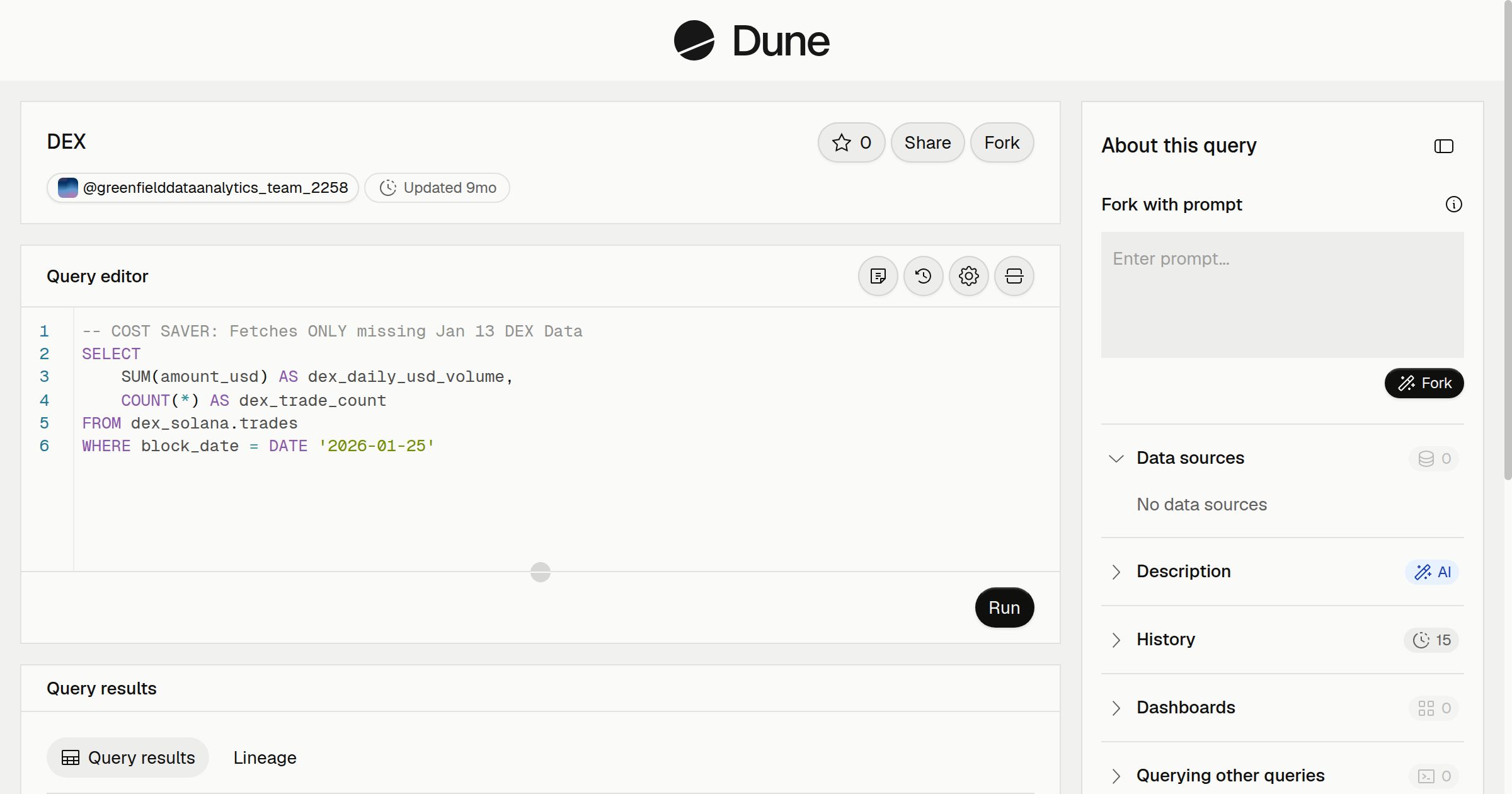Click the team avatar for greenfielddataanalytics

point(67,188)
